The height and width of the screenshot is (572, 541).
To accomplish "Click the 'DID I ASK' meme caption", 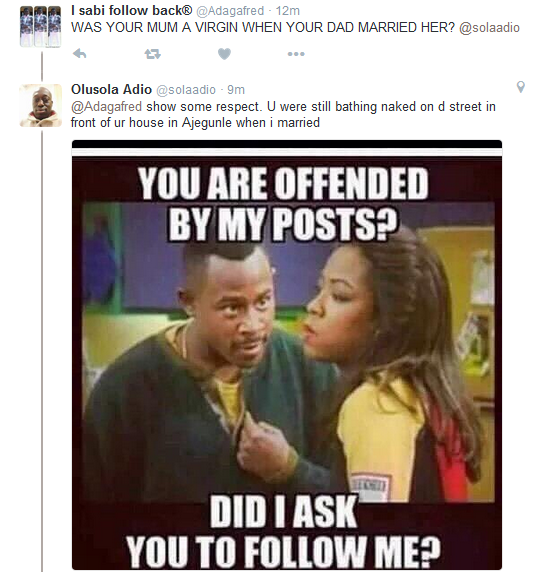I will coord(283,511).
